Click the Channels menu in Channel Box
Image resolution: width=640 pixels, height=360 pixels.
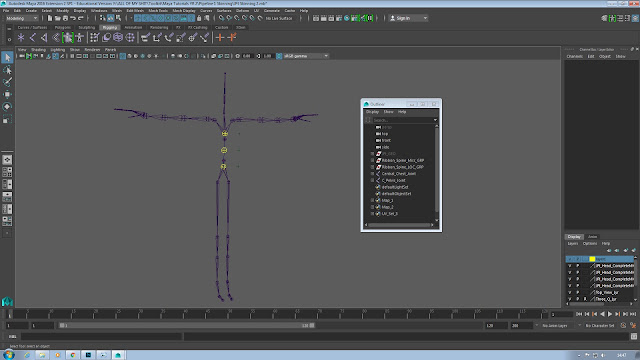pyautogui.click(x=574, y=56)
